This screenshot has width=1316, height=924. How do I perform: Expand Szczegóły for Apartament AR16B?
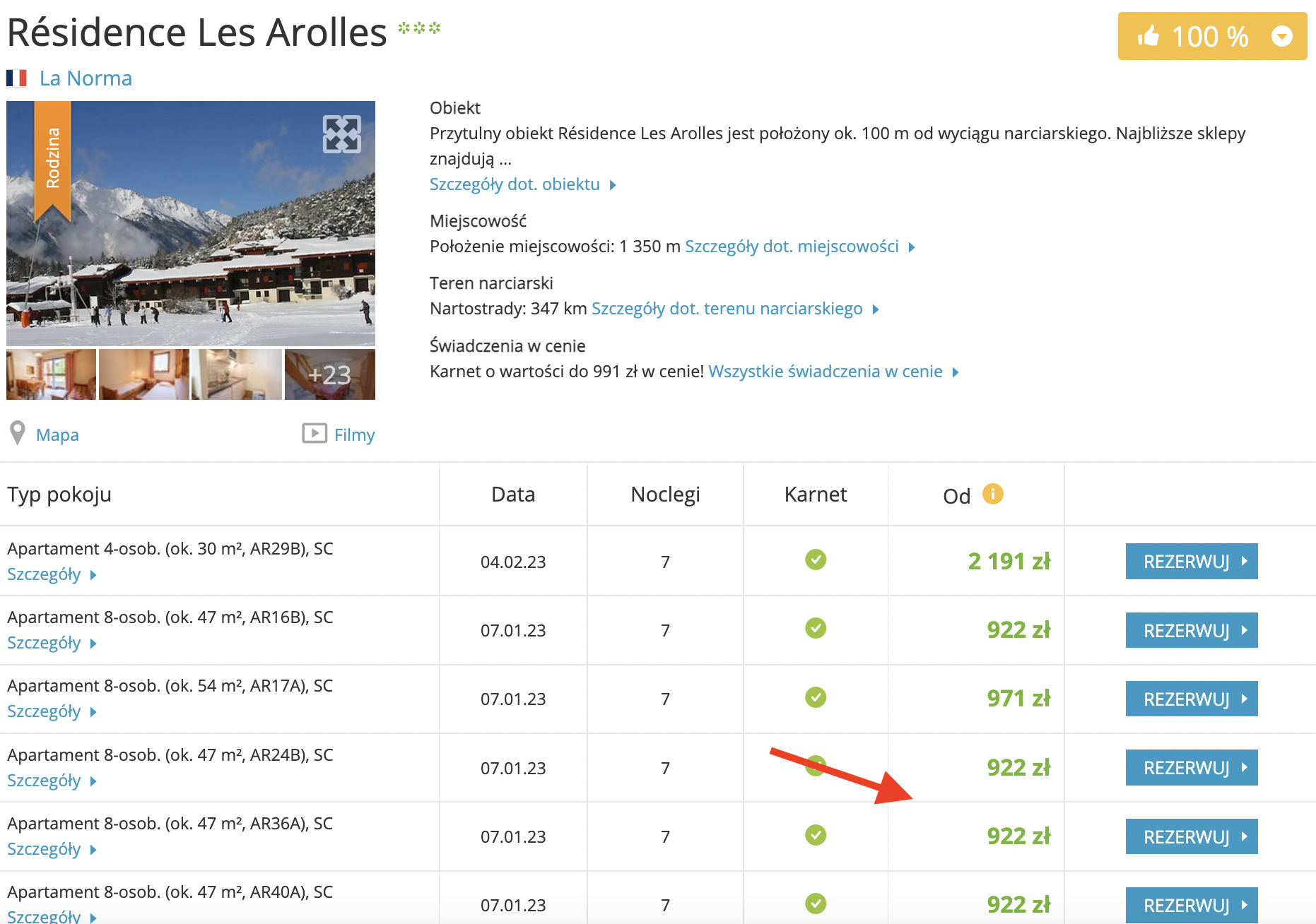click(52, 643)
